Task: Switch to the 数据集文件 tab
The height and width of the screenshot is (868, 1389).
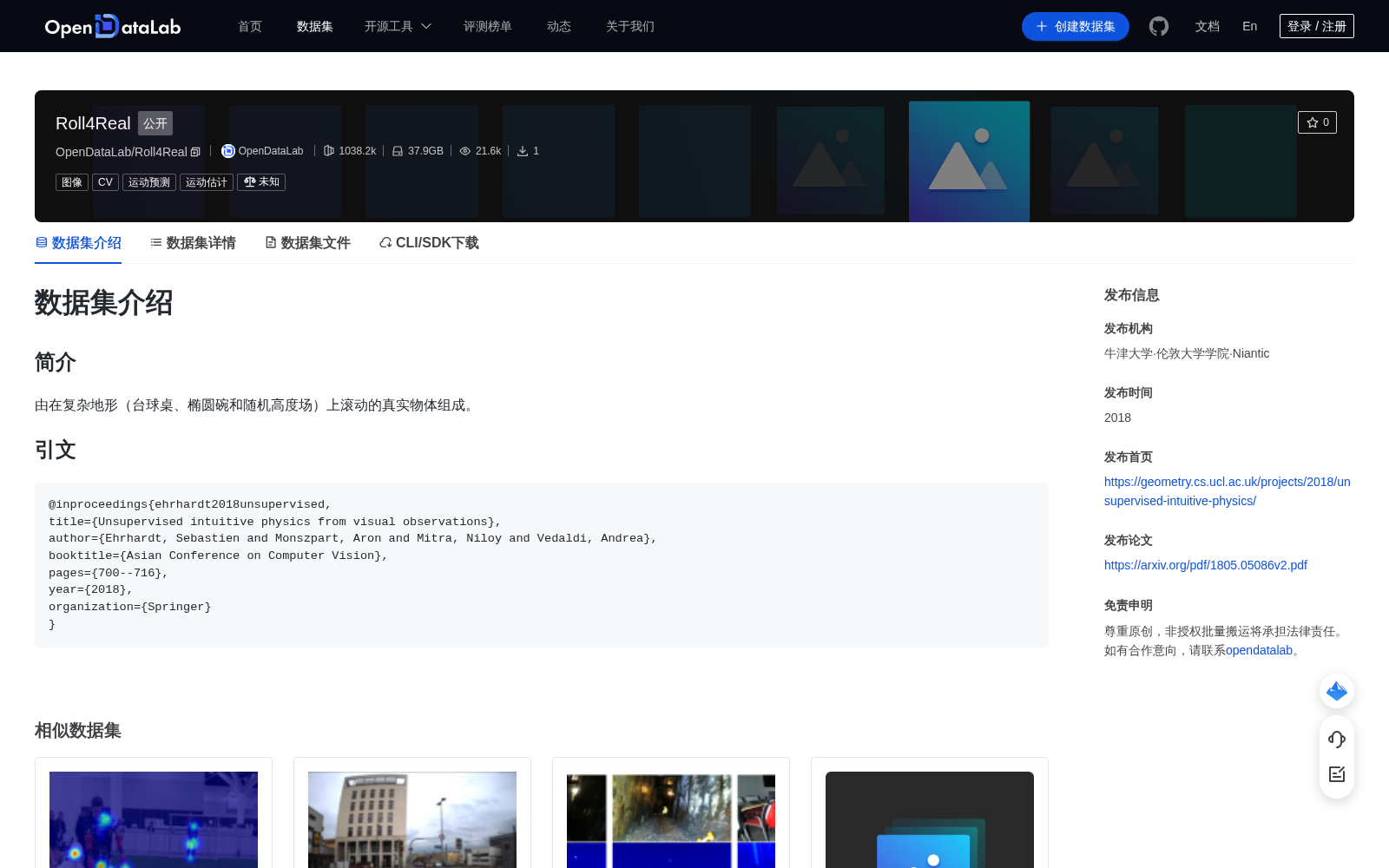Action: pos(307,243)
